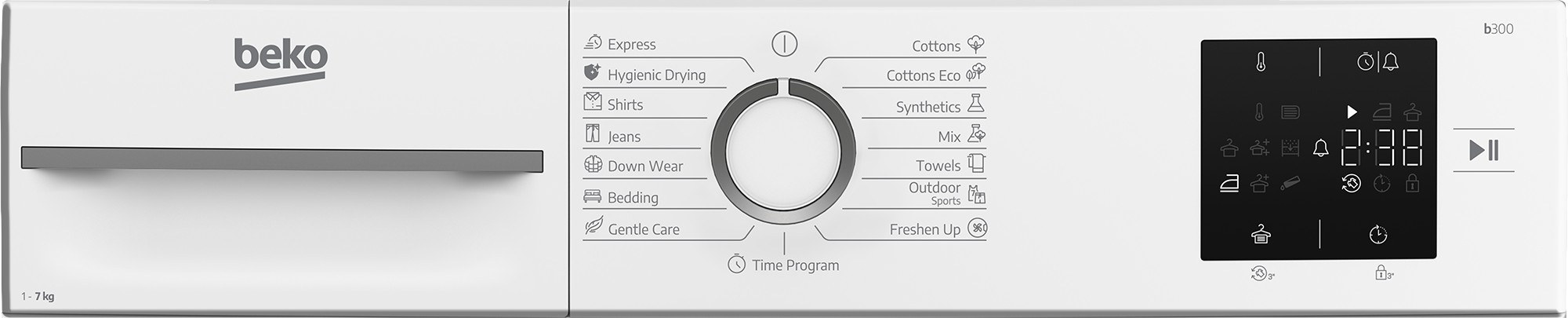Image resolution: width=1568 pixels, height=318 pixels.
Task: Click the Shirts program icon
Action: point(593,102)
